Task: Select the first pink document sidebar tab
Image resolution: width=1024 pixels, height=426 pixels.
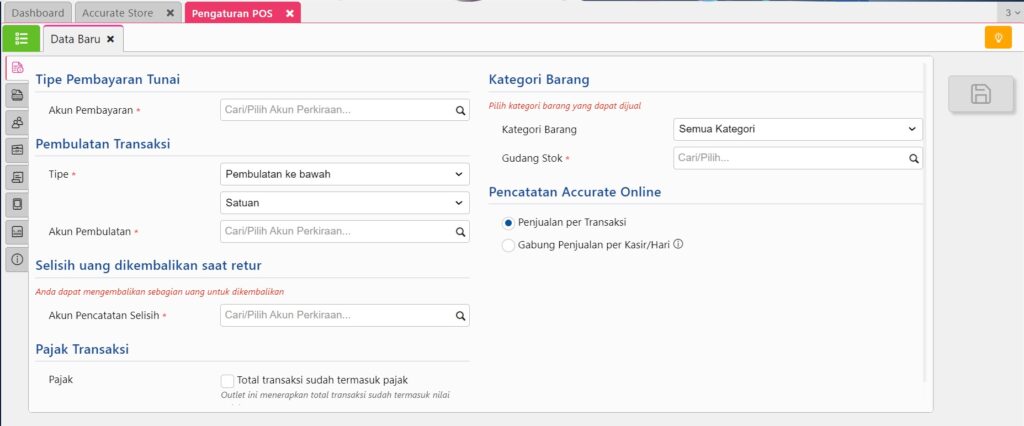Action: click(17, 68)
